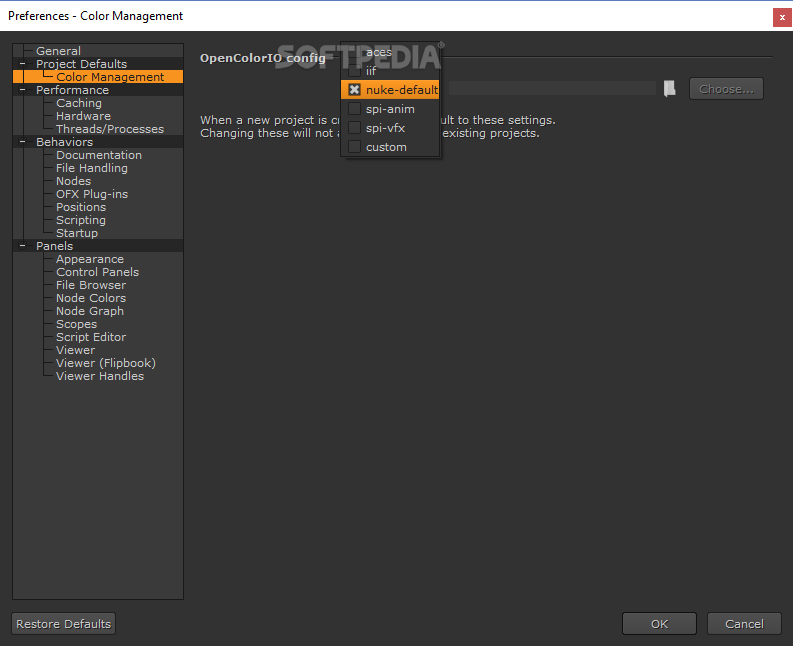Image resolution: width=793 pixels, height=646 pixels.
Task: Open File Handling preferences
Action: pos(92,168)
